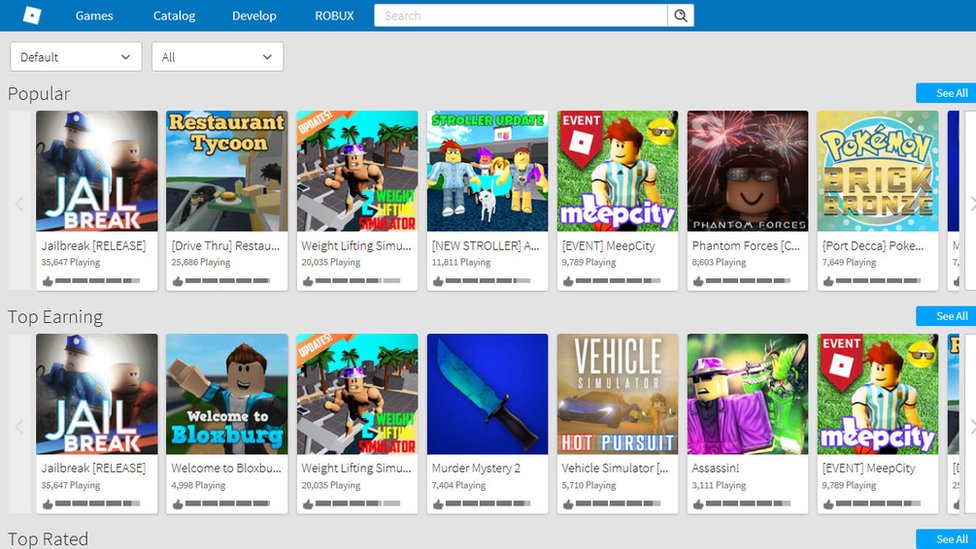Open the ROBUX menu link

(334, 16)
